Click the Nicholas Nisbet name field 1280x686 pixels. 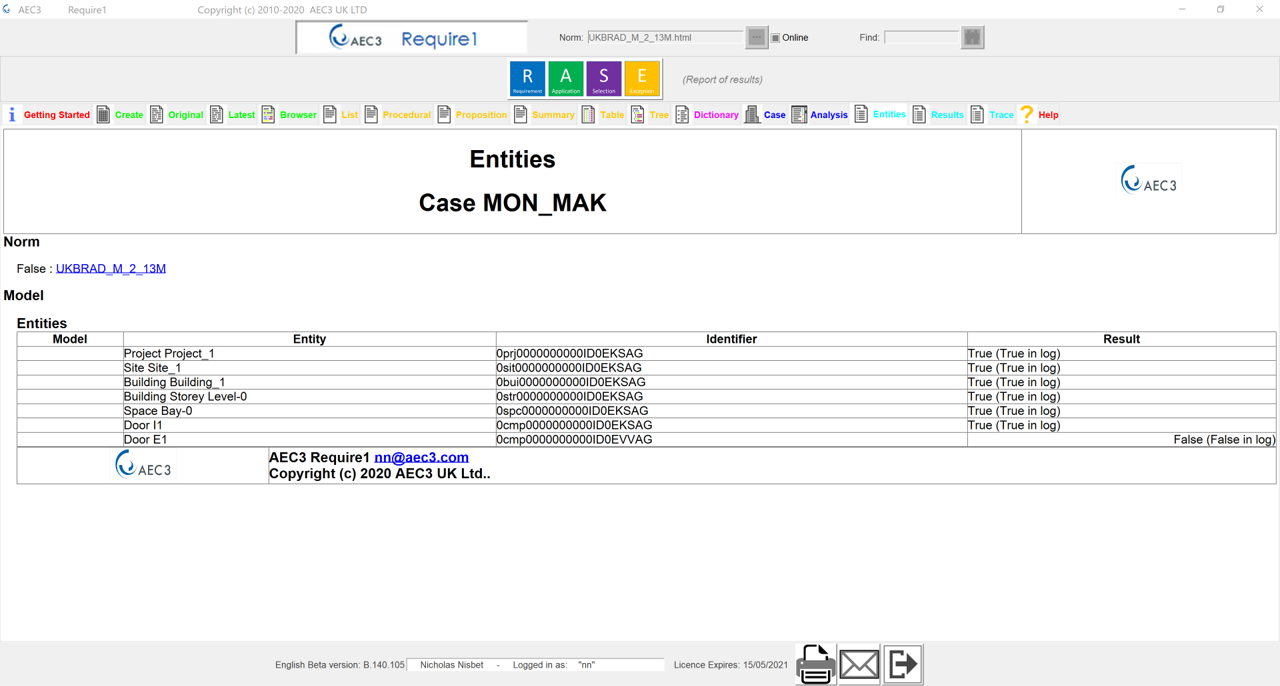[451, 665]
